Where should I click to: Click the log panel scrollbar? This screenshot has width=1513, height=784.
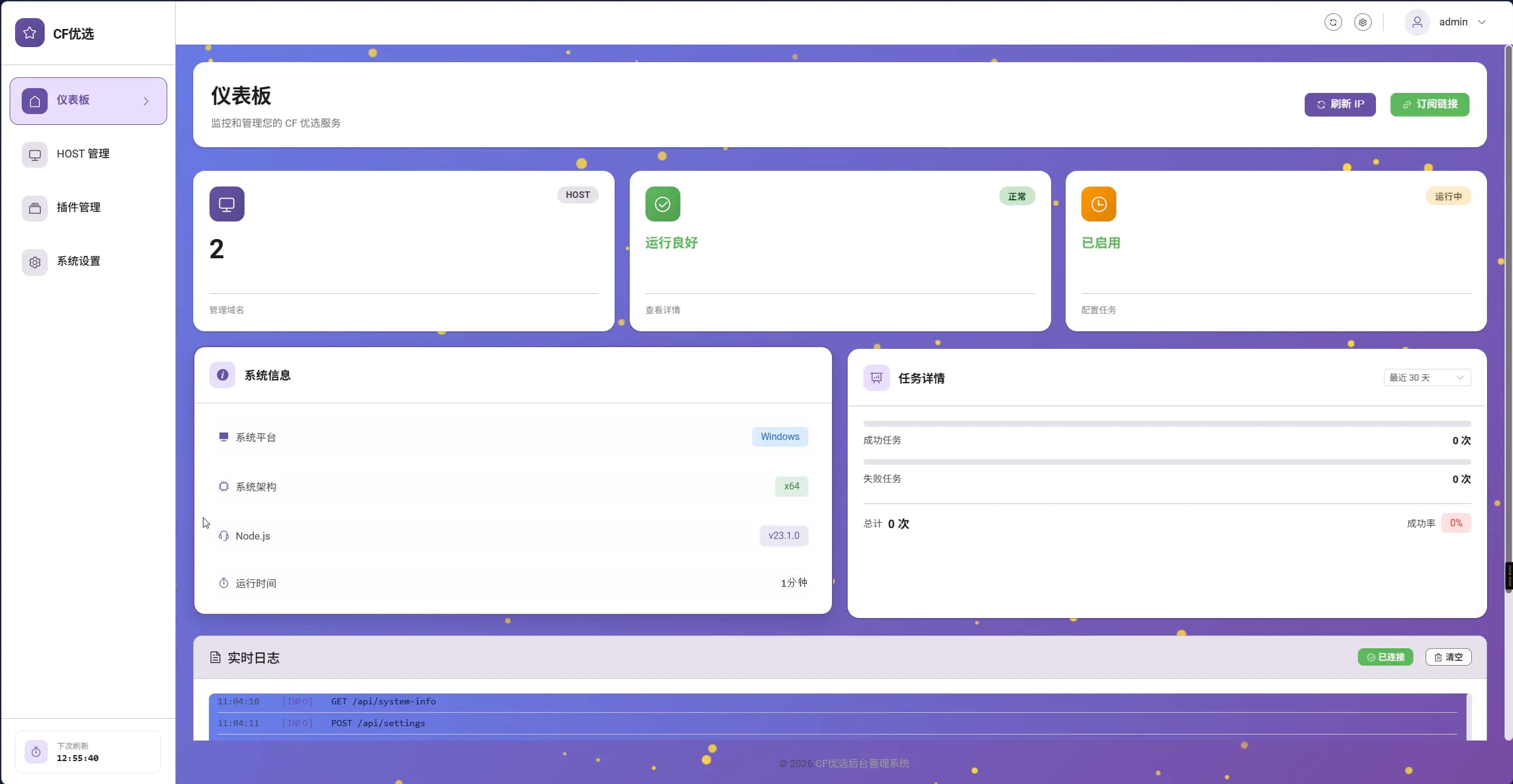(1468, 716)
